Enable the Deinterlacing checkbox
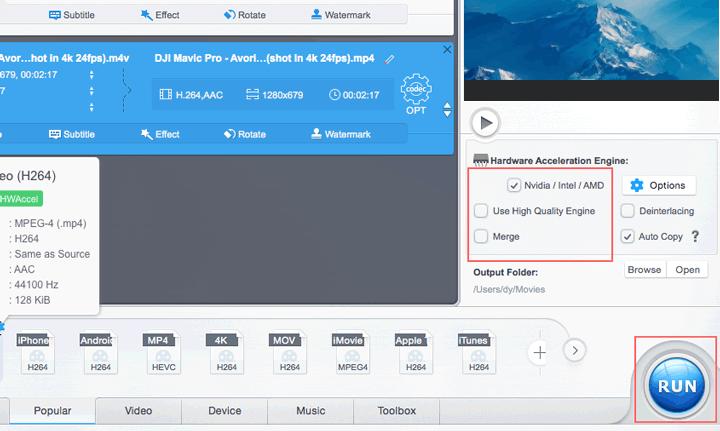 (627, 211)
